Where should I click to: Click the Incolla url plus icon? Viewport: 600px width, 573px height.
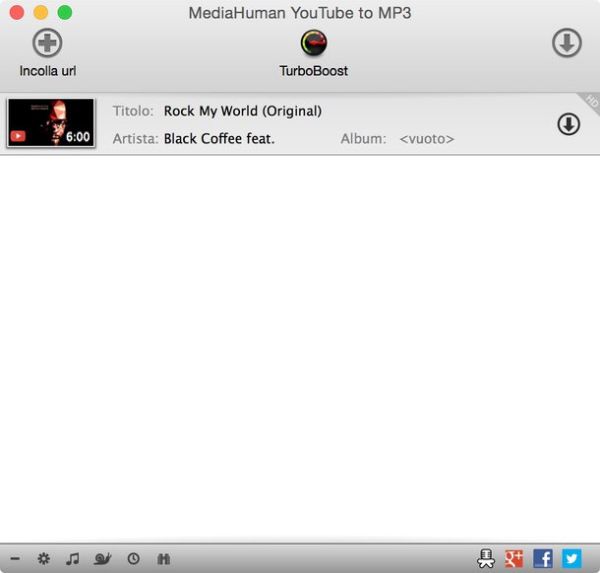tap(47, 43)
